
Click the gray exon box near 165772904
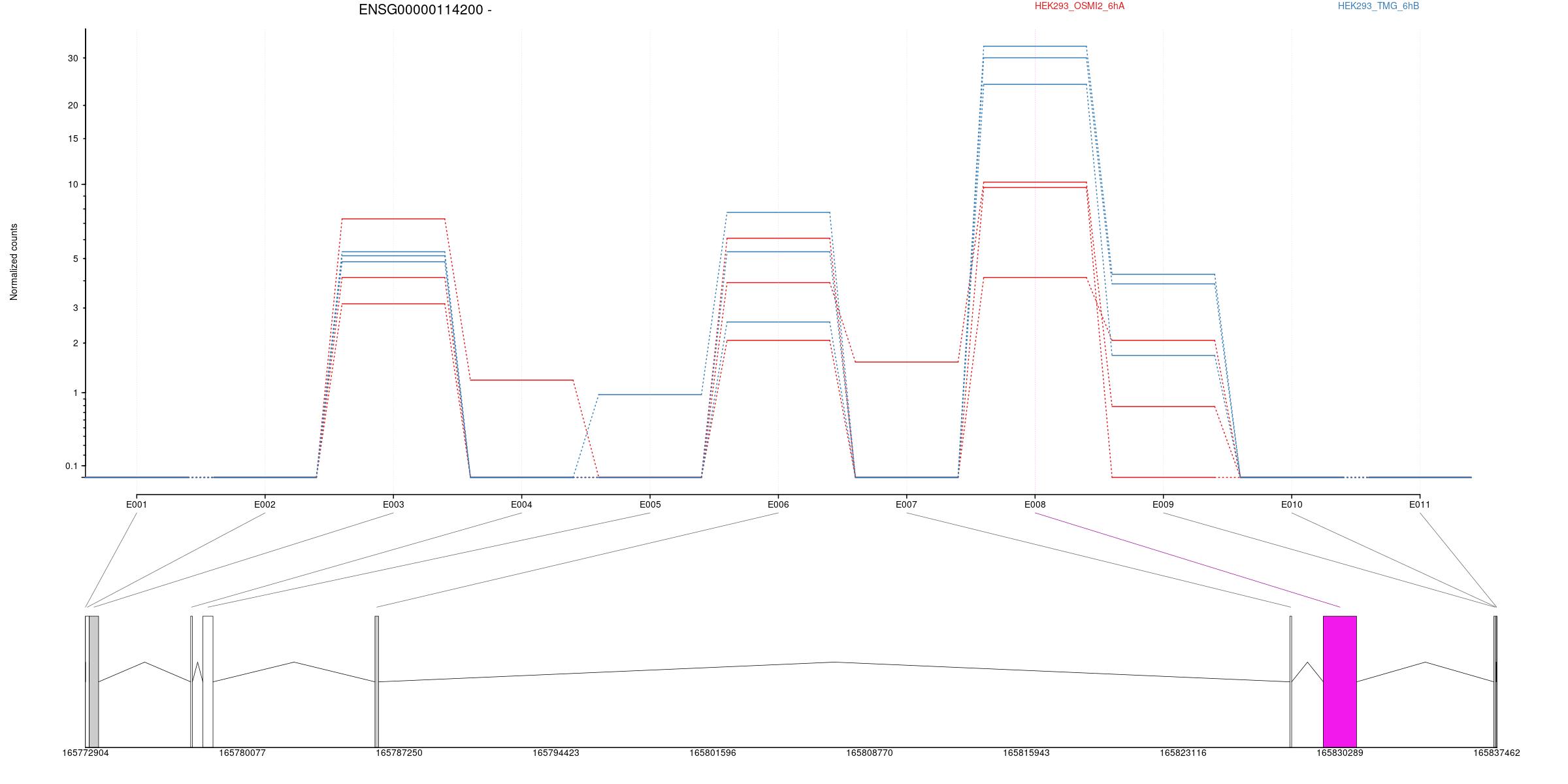pyautogui.click(x=93, y=681)
